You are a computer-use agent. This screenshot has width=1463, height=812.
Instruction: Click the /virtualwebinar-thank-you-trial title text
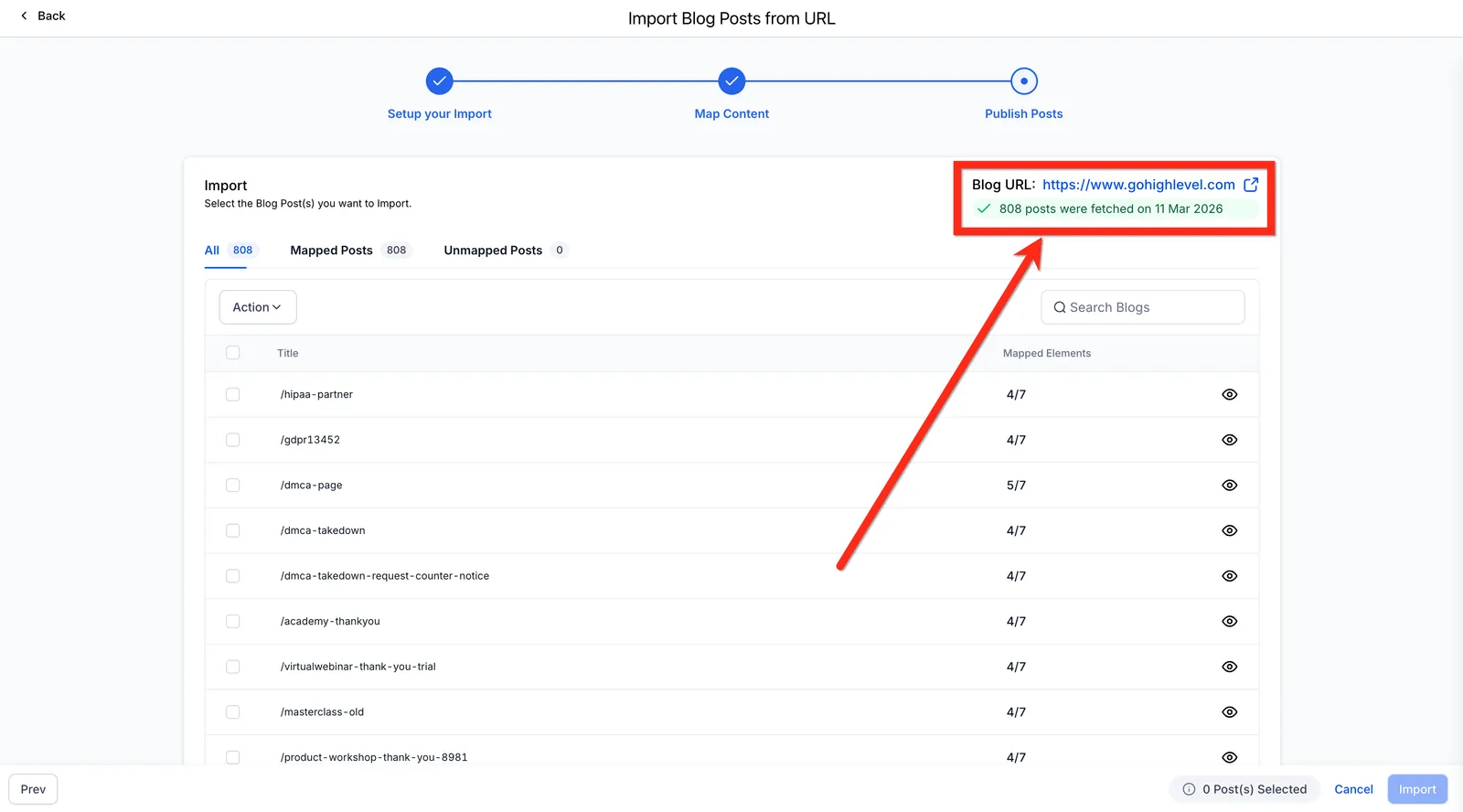tap(358, 667)
